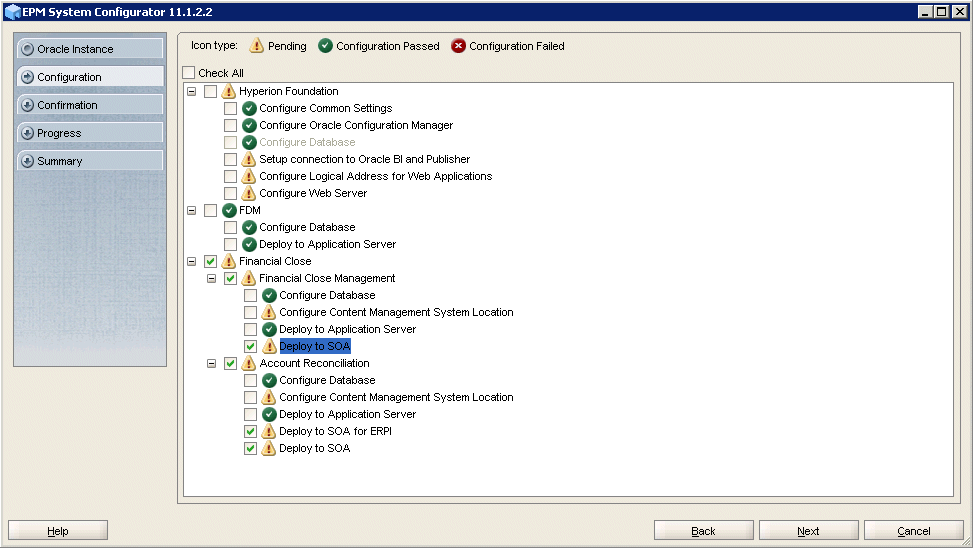973x548 pixels.
Task: Click the Configuration Failed legend icon
Action: point(458,46)
